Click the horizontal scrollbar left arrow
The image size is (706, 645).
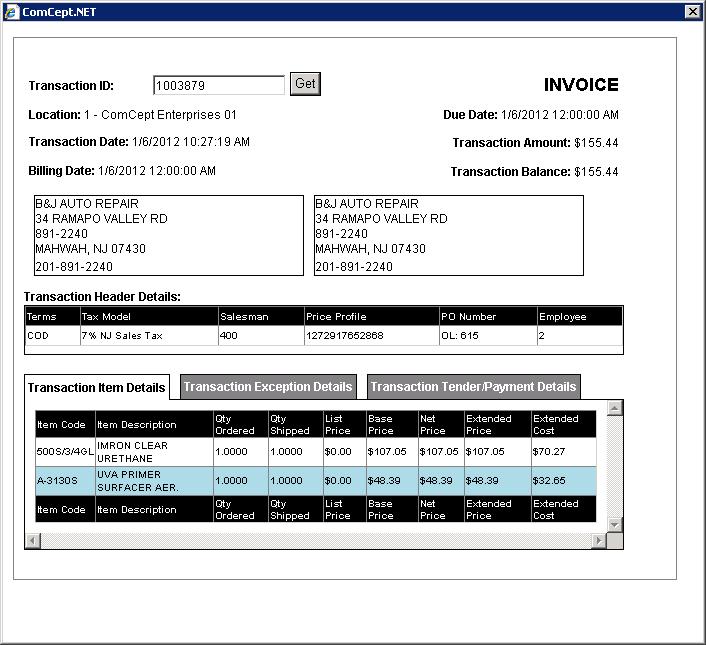pos(32,541)
